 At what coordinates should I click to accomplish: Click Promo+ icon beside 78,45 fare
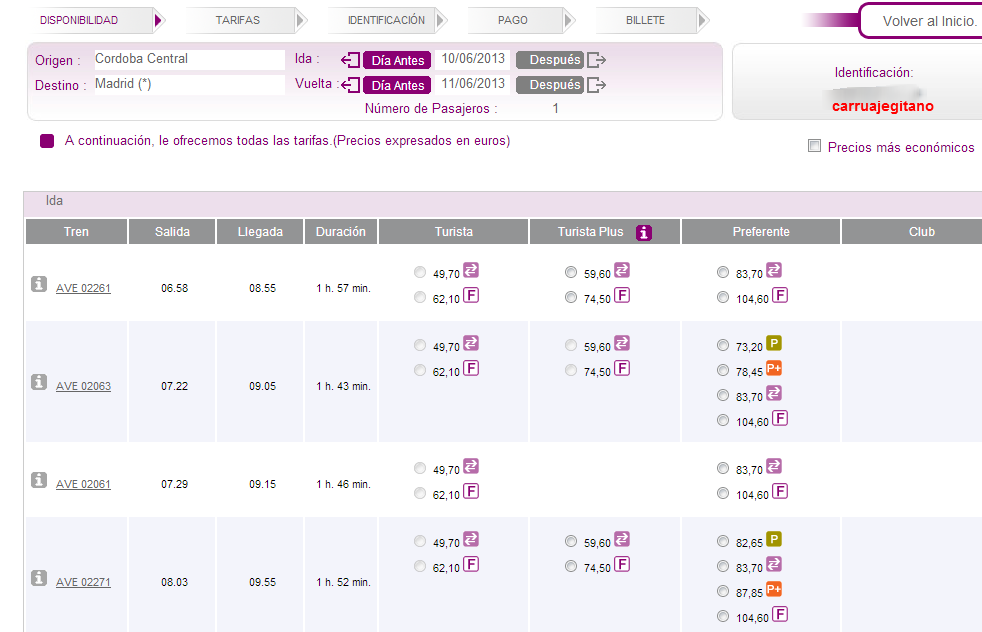click(x=774, y=368)
